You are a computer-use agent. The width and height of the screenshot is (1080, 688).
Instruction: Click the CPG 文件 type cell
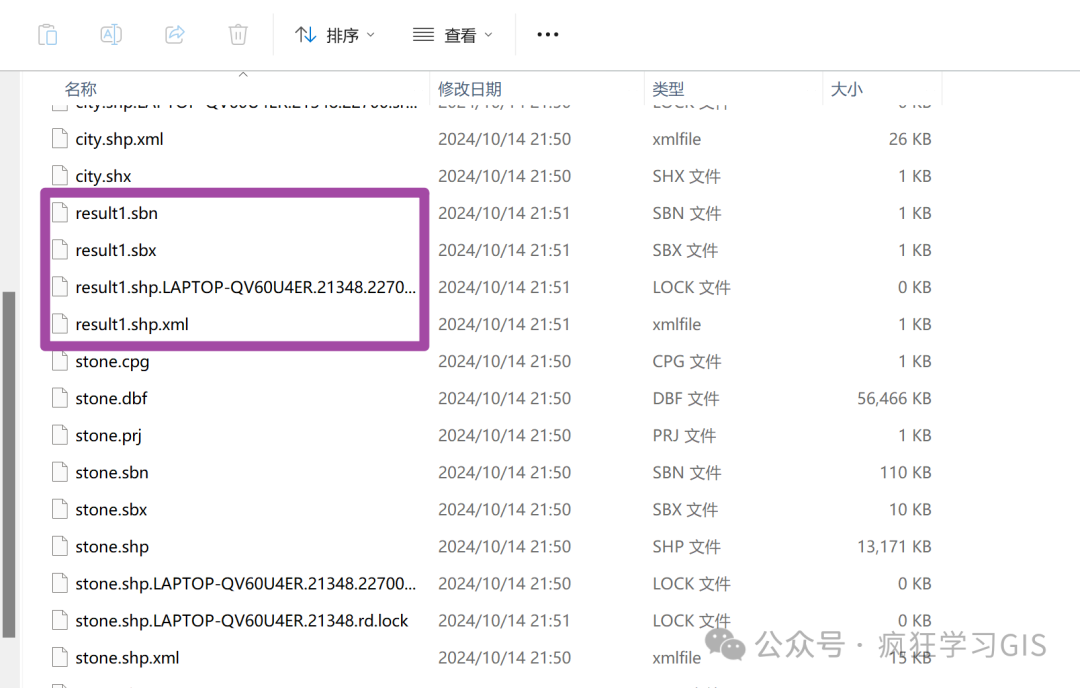point(687,362)
